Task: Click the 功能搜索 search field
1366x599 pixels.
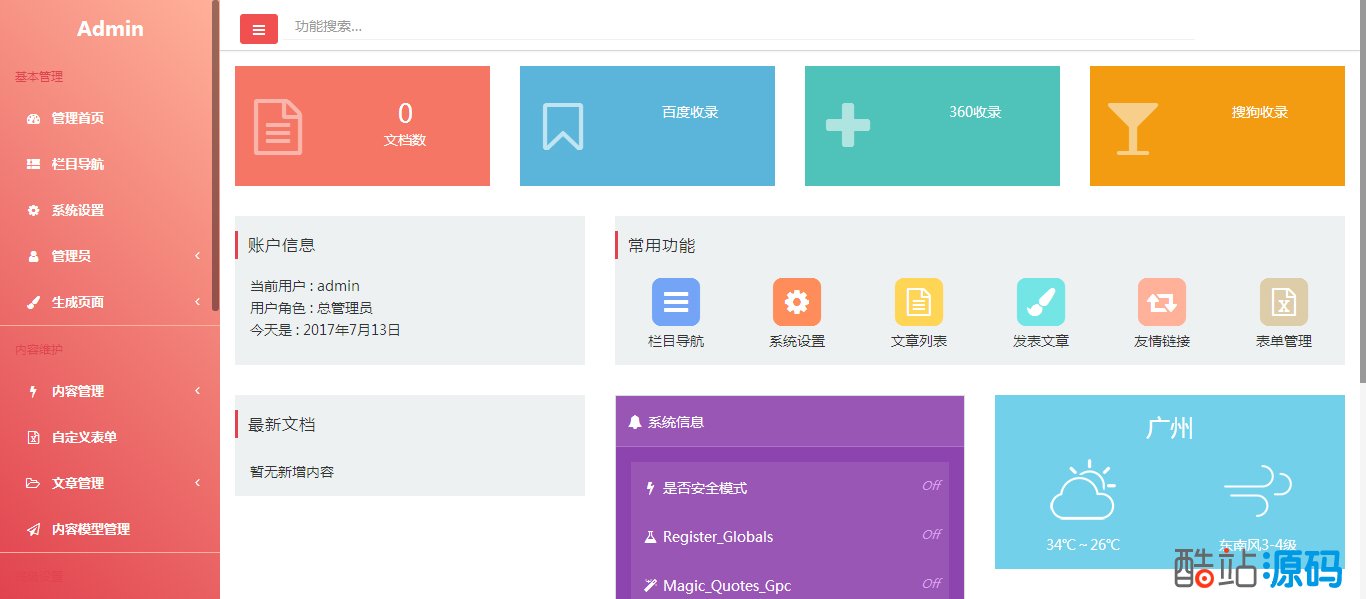Action: pos(740,27)
